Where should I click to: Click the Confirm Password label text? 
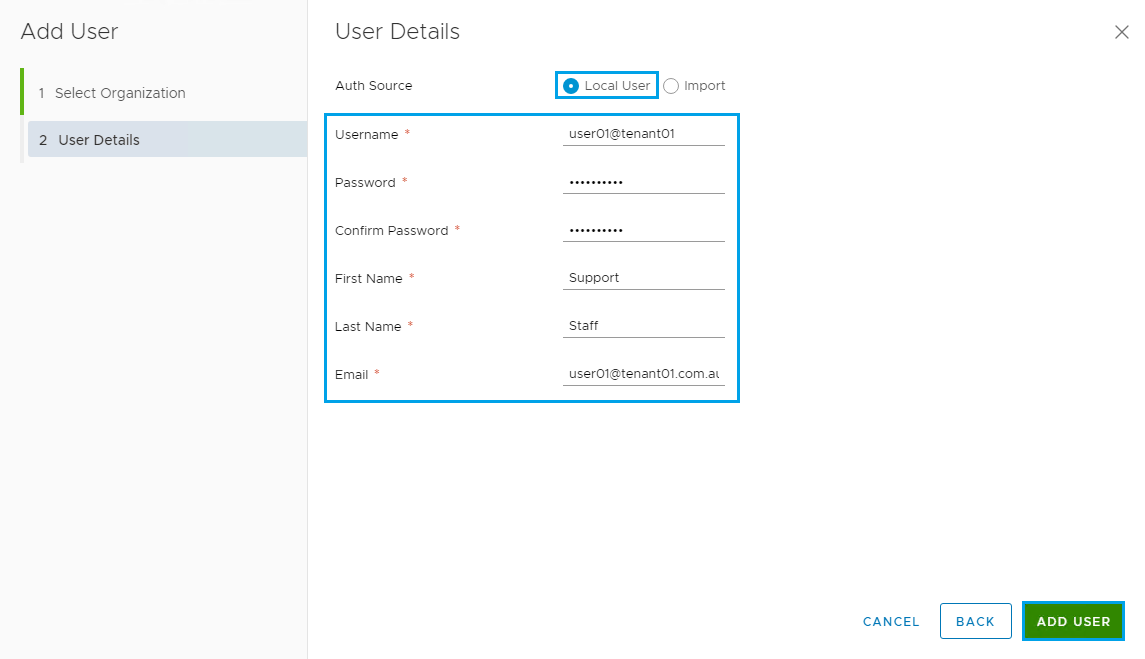[391, 230]
